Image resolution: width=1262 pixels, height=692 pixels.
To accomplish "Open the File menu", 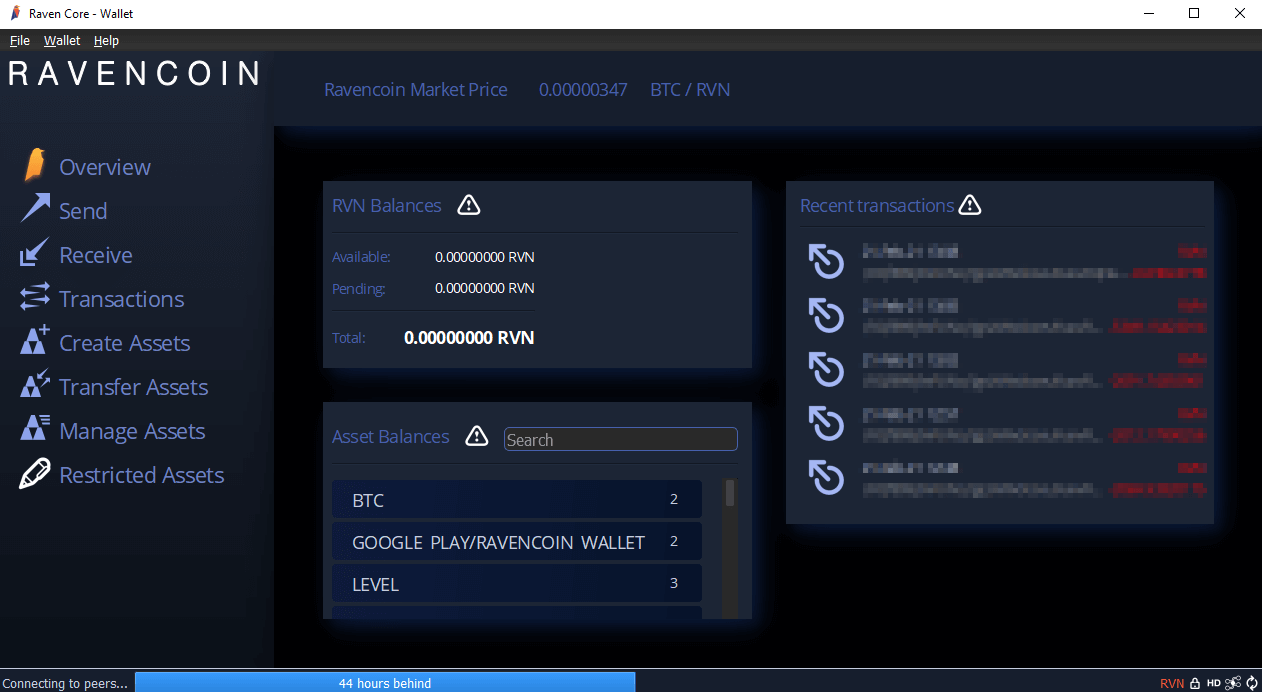I will pyautogui.click(x=19, y=40).
